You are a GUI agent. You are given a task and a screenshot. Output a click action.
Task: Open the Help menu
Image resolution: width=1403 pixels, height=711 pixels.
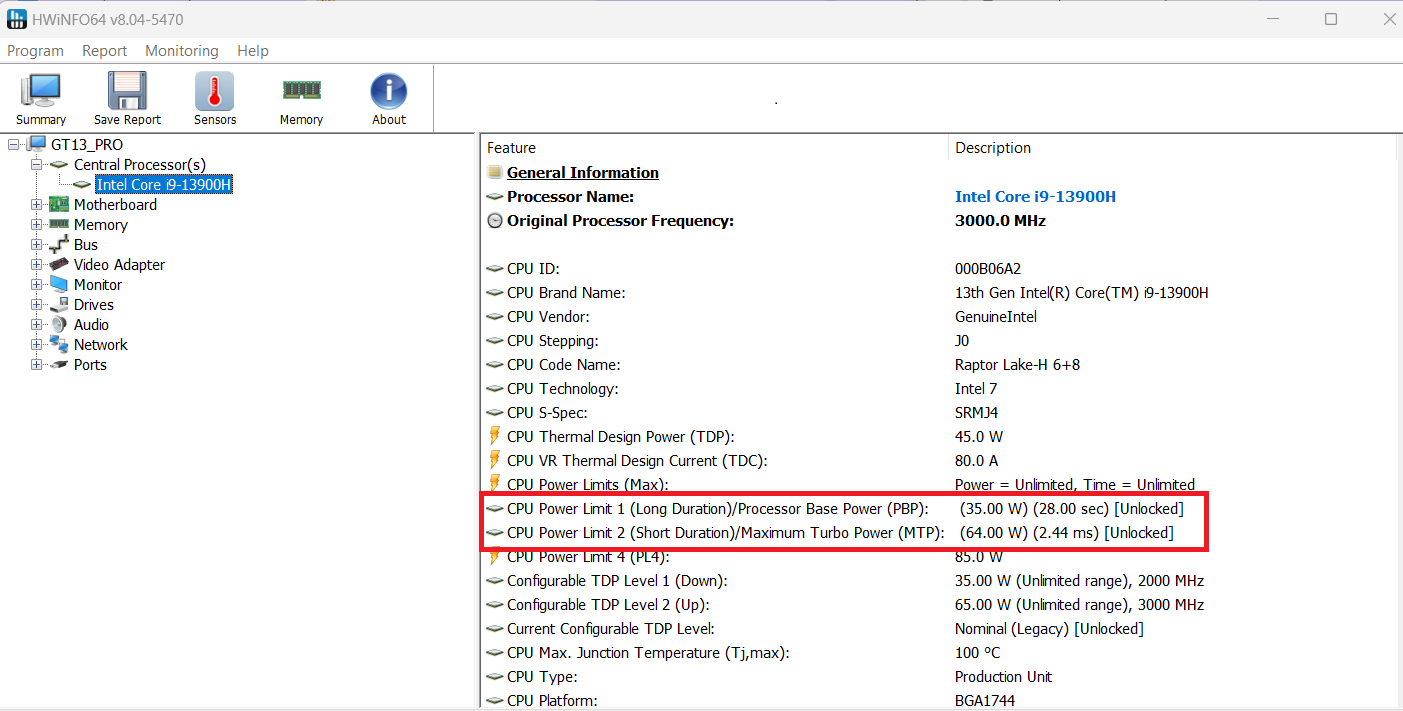coord(253,51)
